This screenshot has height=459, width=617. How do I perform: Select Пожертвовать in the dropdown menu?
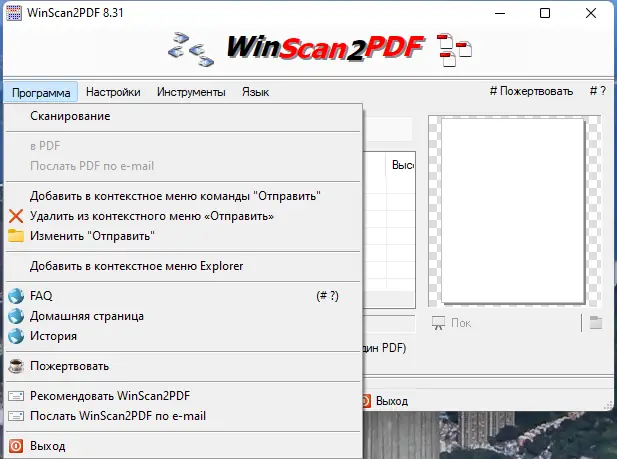click(x=183, y=366)
